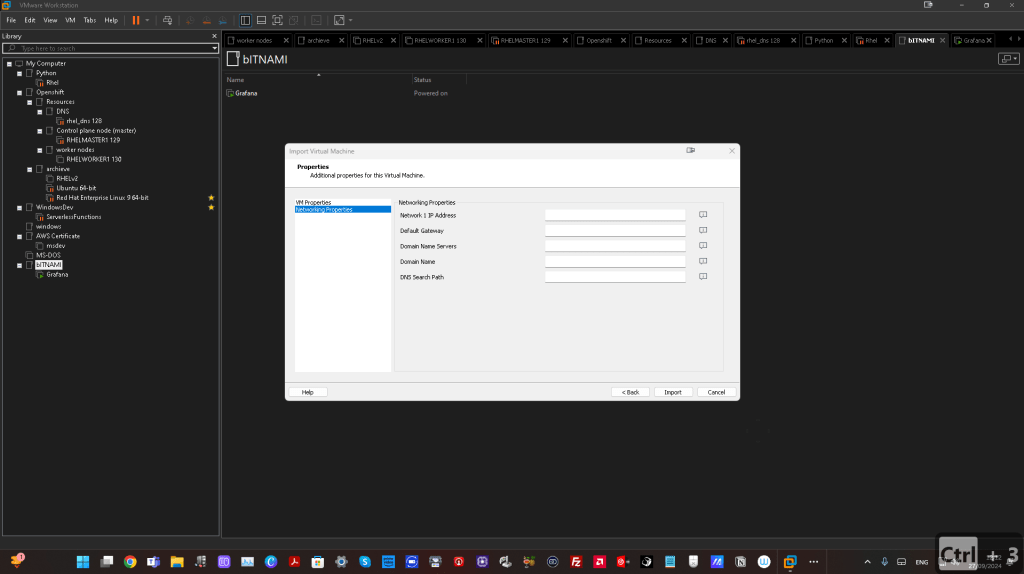The height and width of the screenshot is (574, 1024).
Task: Click the console view toolbar icon
Action: click(x=316, y=20)
